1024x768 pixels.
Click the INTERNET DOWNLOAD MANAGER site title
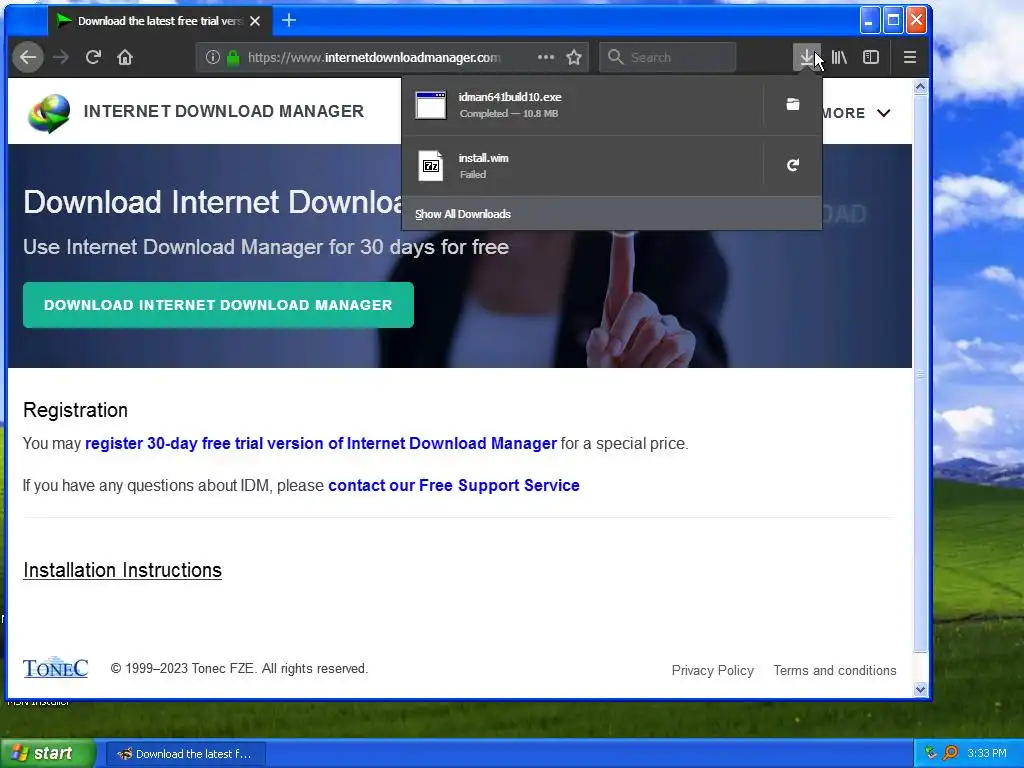coord(223,111)
